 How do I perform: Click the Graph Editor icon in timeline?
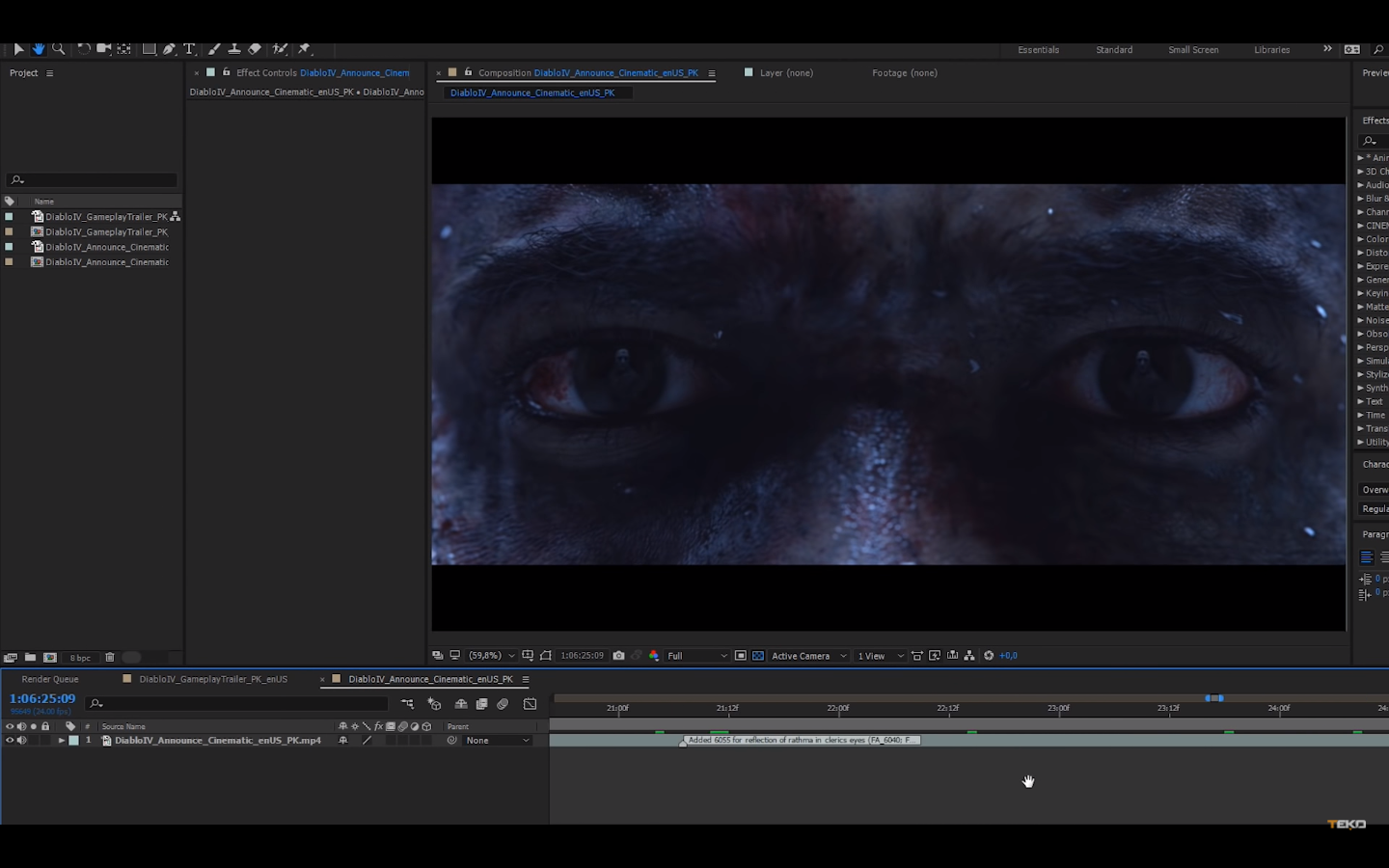tap(530, 704)
